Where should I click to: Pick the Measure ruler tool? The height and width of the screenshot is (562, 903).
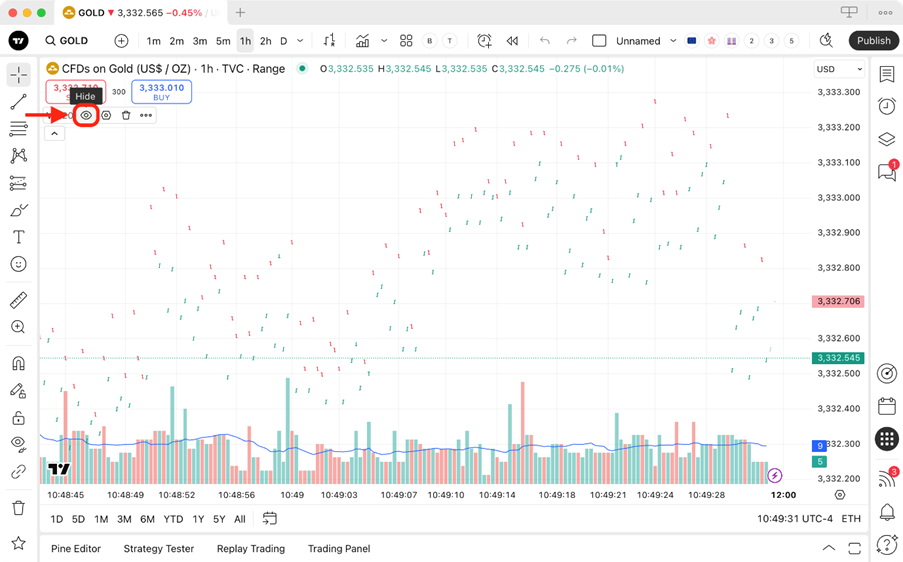(18, 300)
